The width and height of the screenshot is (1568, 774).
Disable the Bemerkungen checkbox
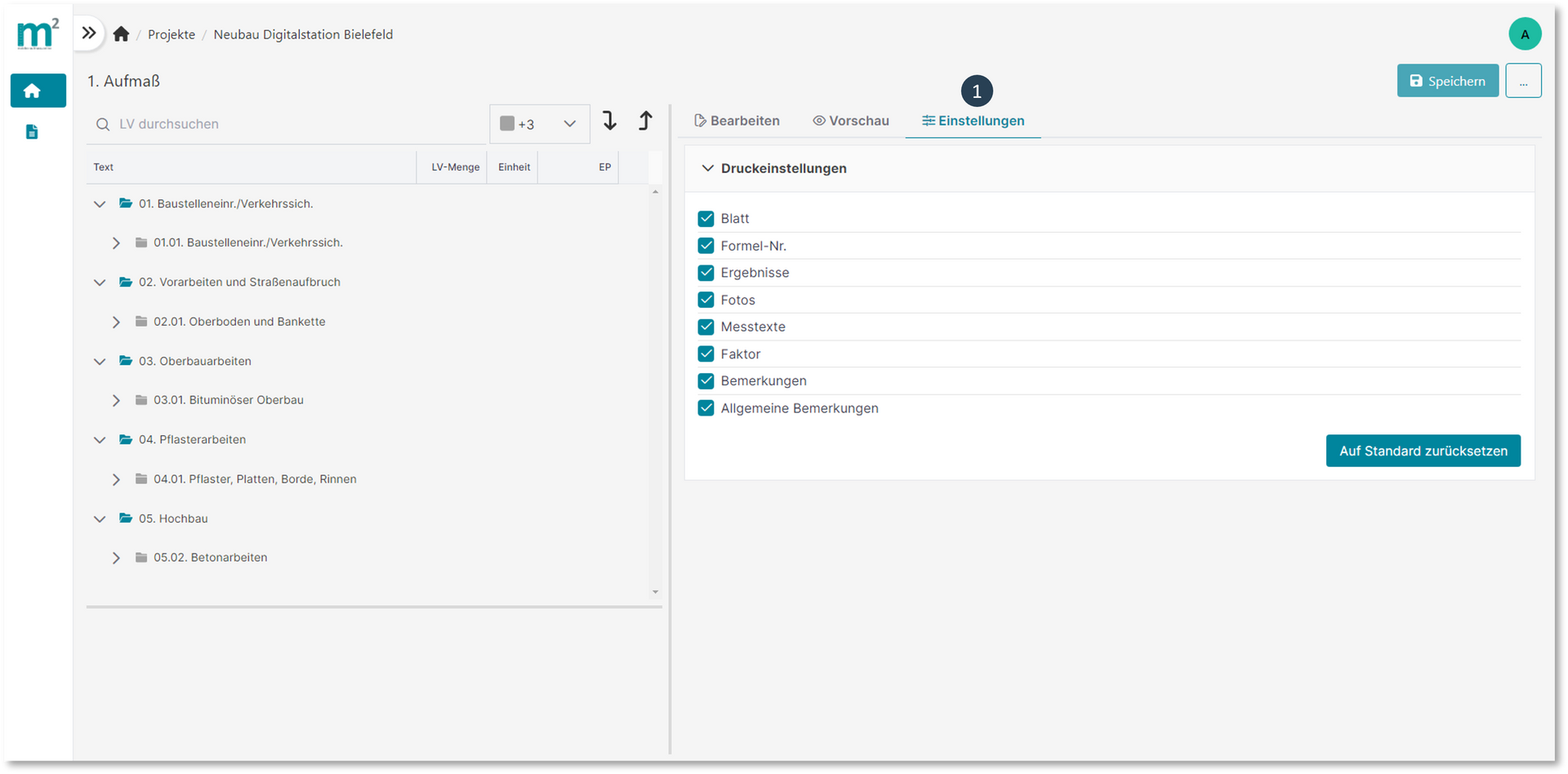point(706,381)
